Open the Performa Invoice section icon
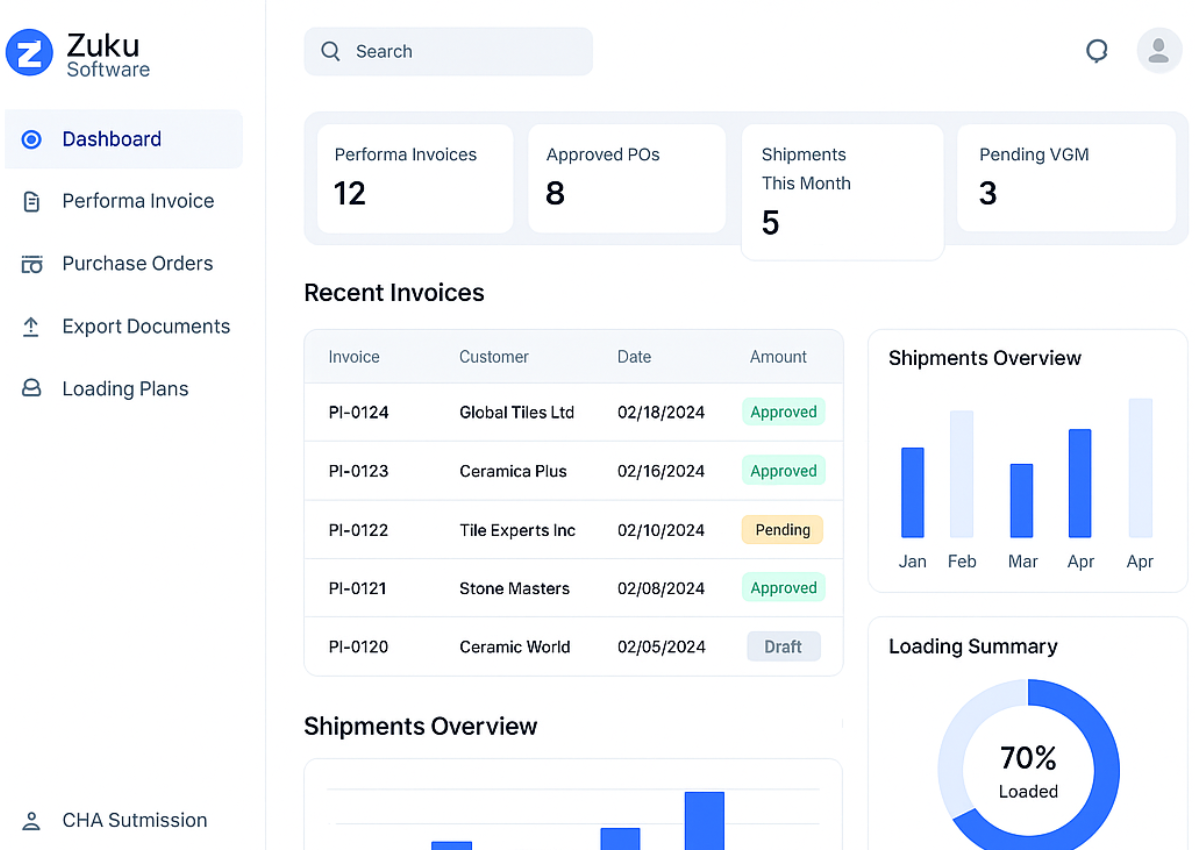Image resolution: width=1200 pixels, height=850 pixels. [31, 201]
